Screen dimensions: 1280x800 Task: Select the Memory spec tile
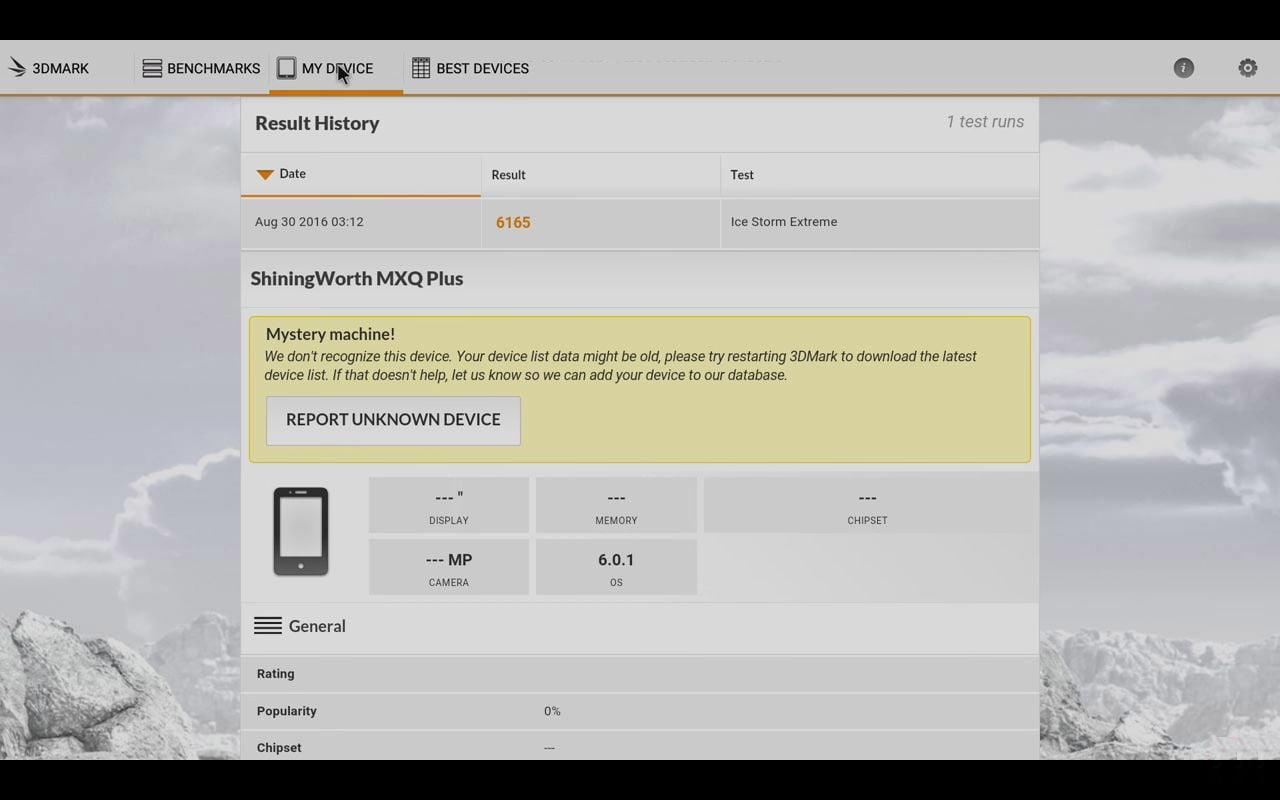(616, 505)
